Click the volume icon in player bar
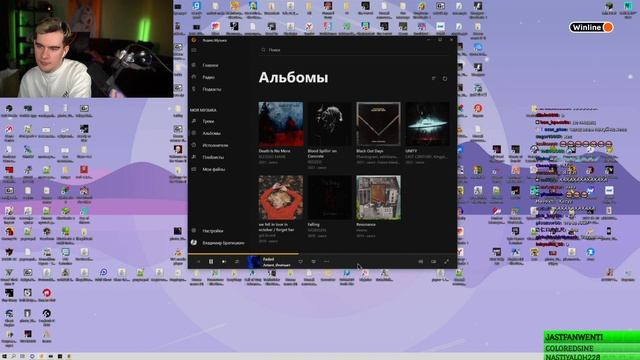640x360 pixels. 420,262
